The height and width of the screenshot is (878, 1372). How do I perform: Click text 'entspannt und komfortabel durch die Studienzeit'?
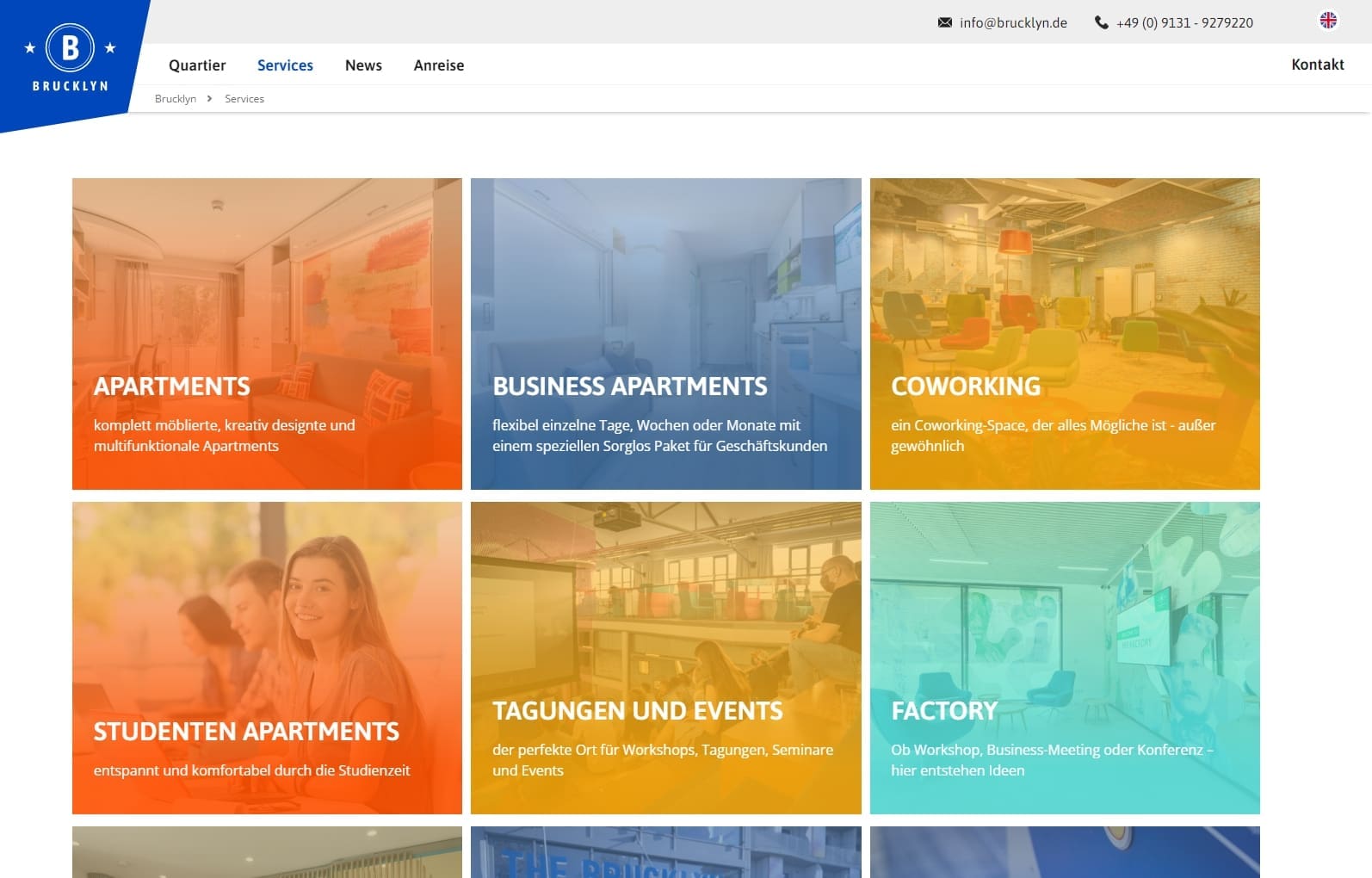[251, 770]
